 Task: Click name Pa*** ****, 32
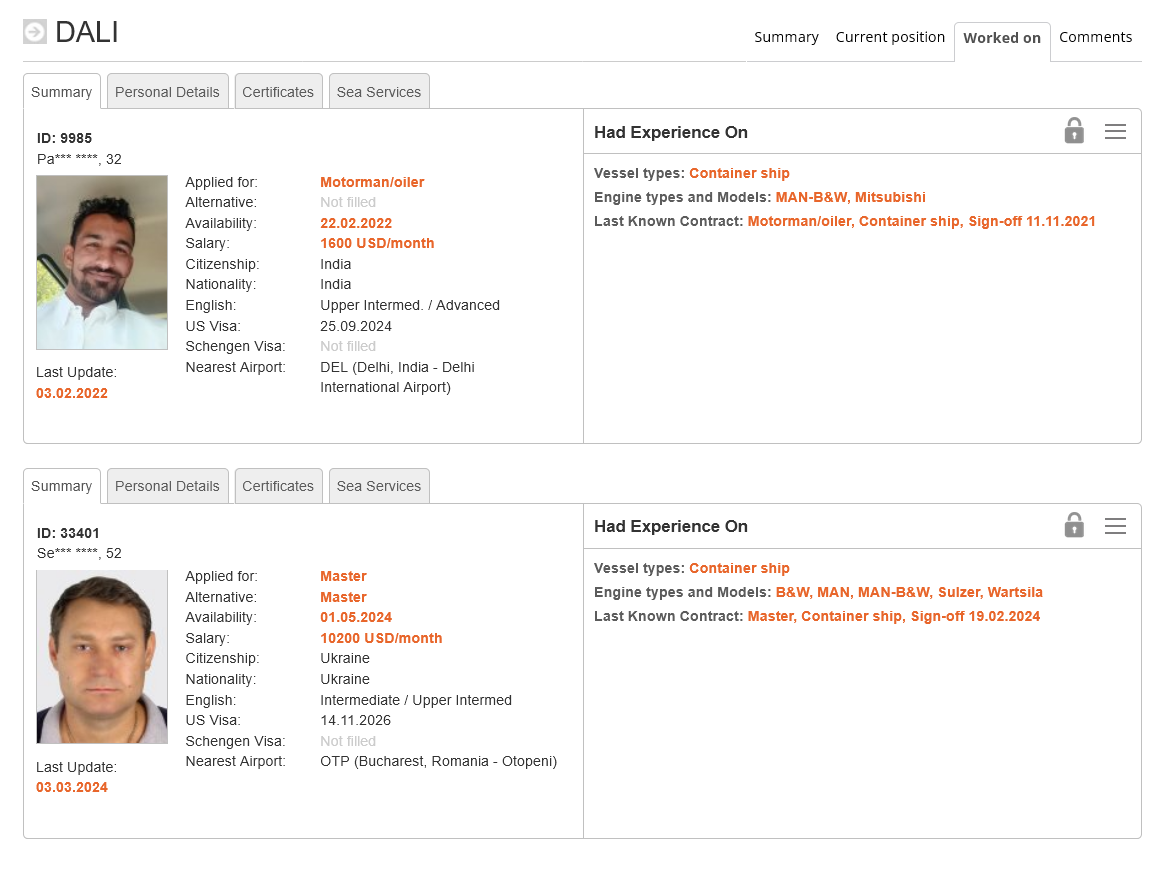coord(79,159)
